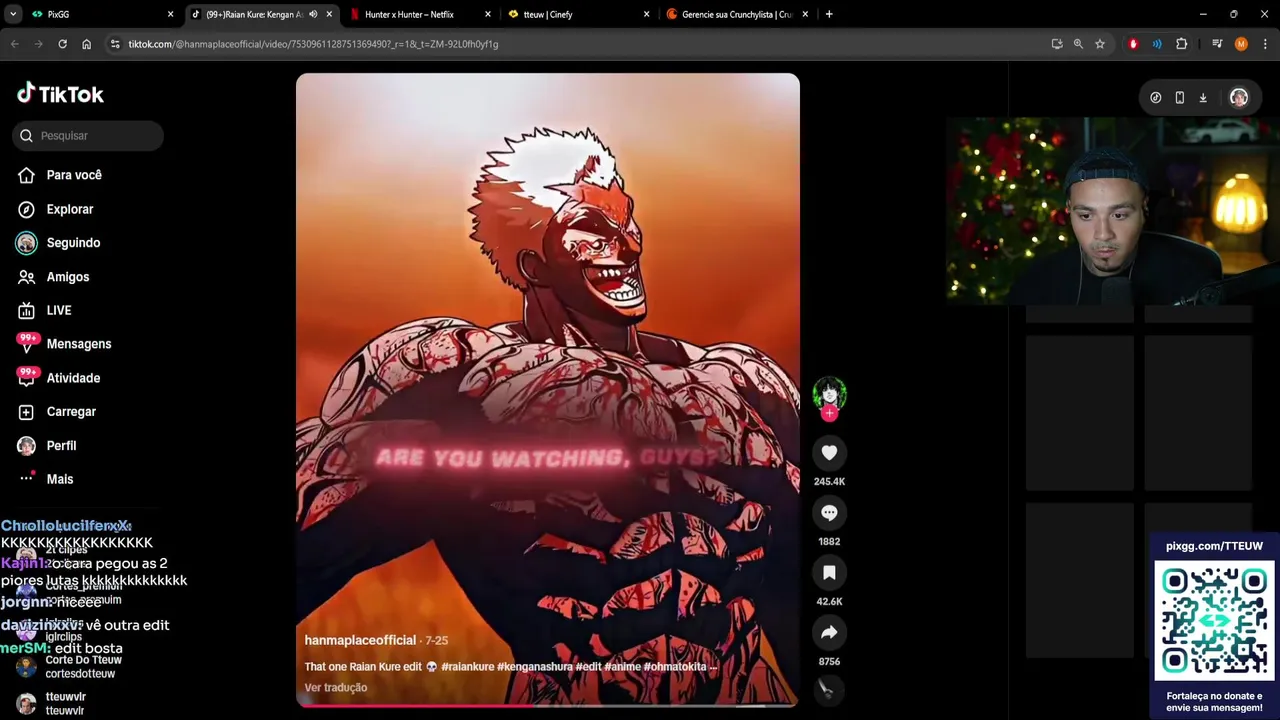
Task: Reload the page
Action: [62, 44]
